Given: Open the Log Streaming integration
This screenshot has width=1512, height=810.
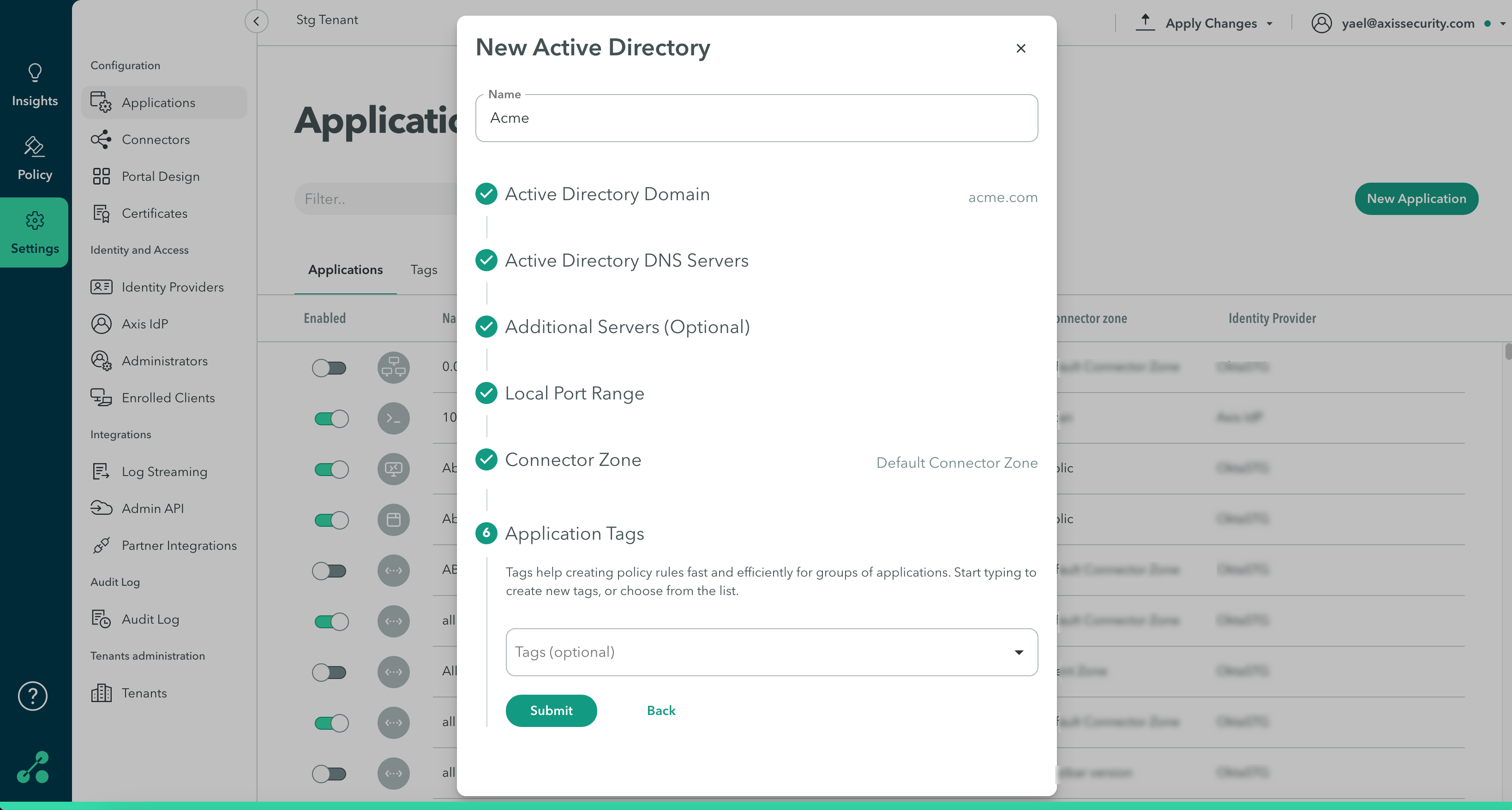Looking at the screenshot, I should [x=164, y=471].
